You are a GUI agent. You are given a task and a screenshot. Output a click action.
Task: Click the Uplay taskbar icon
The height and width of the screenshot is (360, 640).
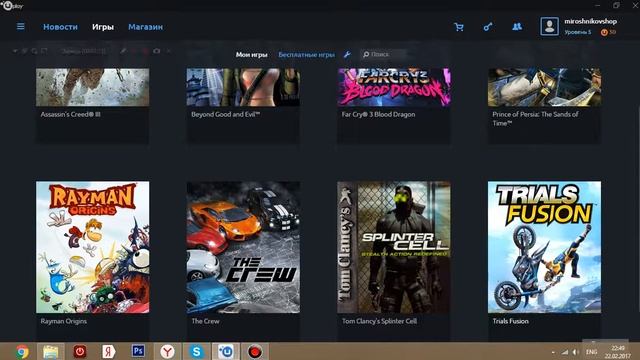(225, 351)
